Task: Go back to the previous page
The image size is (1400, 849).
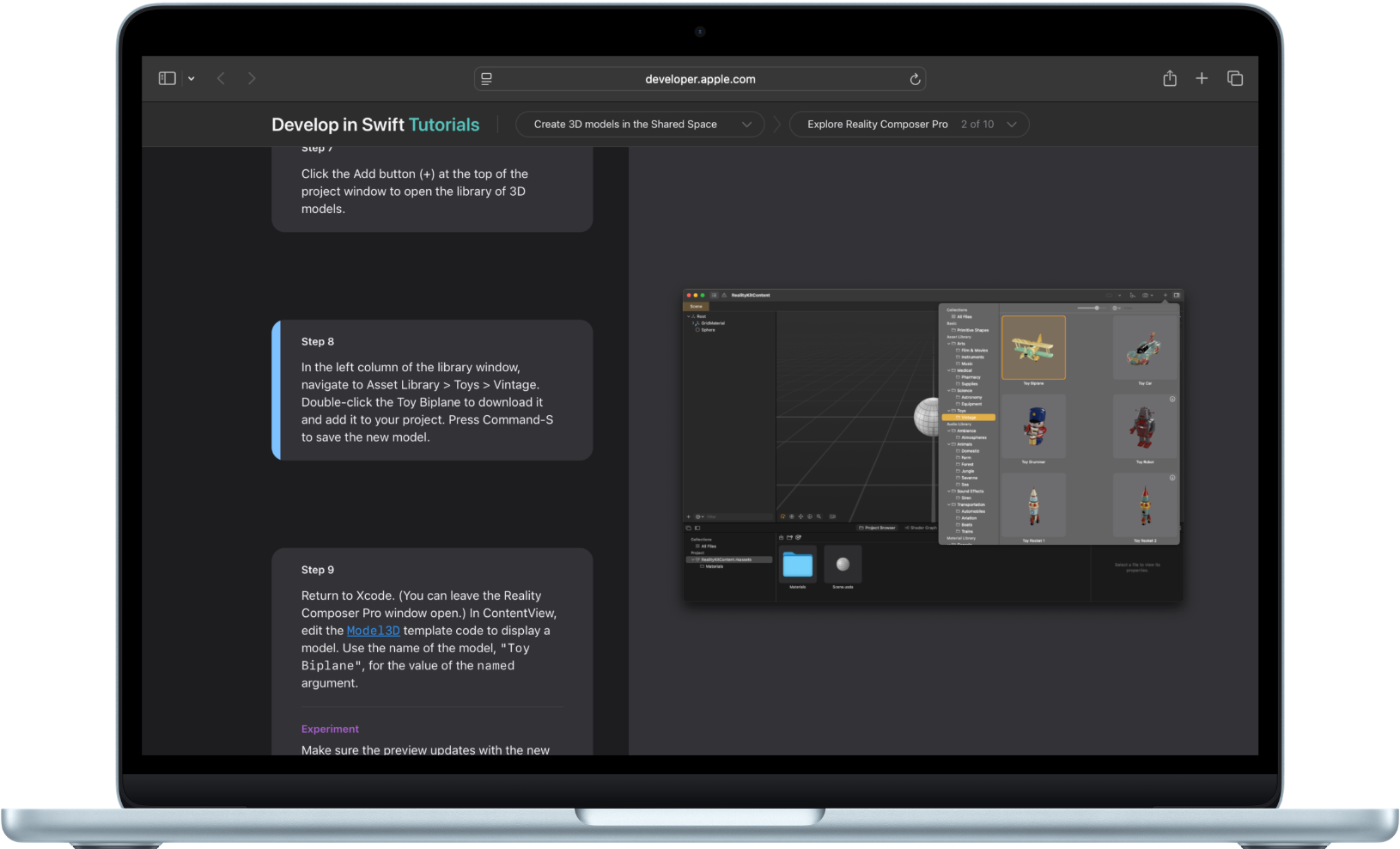Action: pos(221,78)
